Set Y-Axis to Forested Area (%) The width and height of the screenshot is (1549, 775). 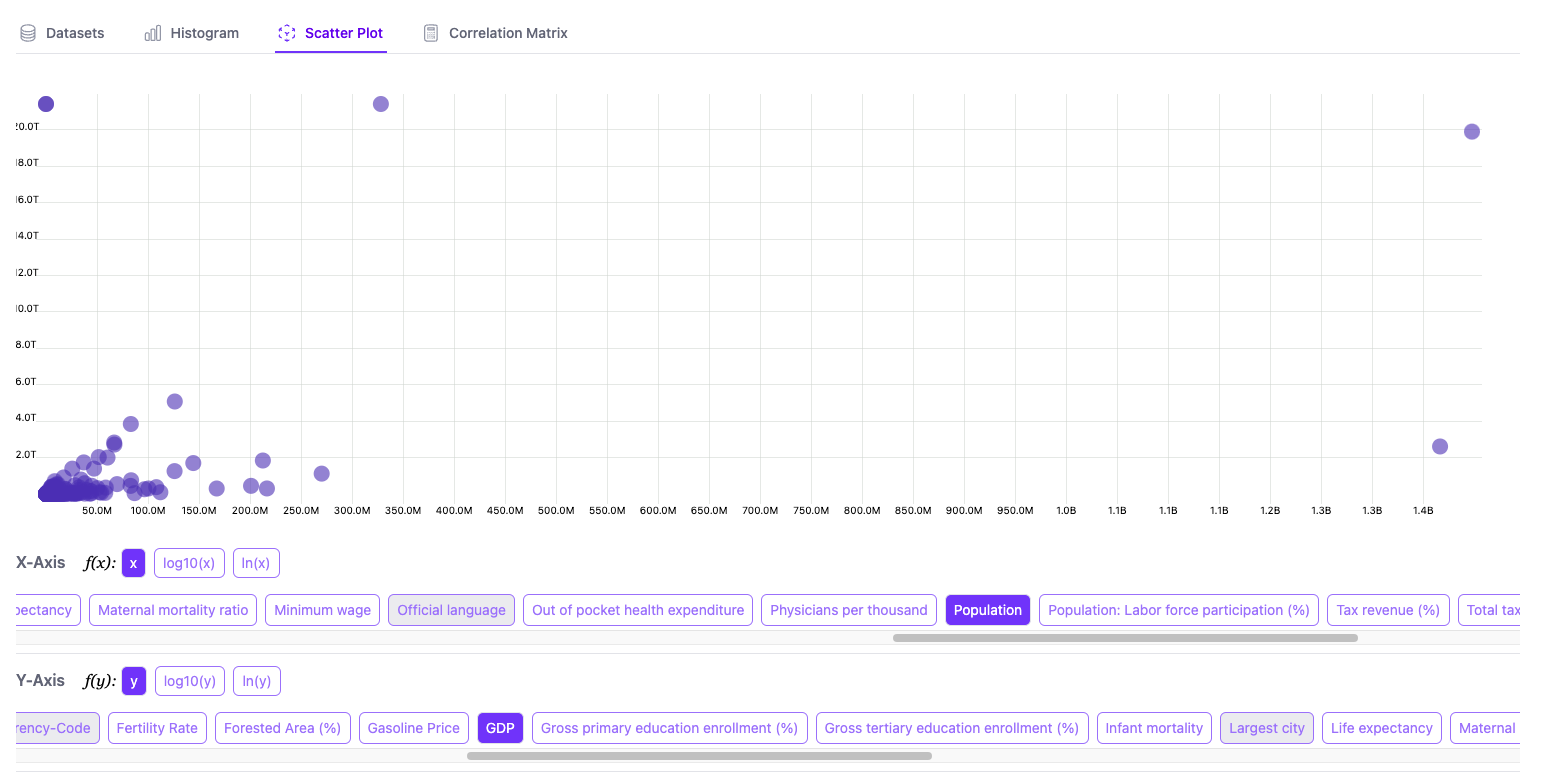pyautogui.click(x=283, y=728)
